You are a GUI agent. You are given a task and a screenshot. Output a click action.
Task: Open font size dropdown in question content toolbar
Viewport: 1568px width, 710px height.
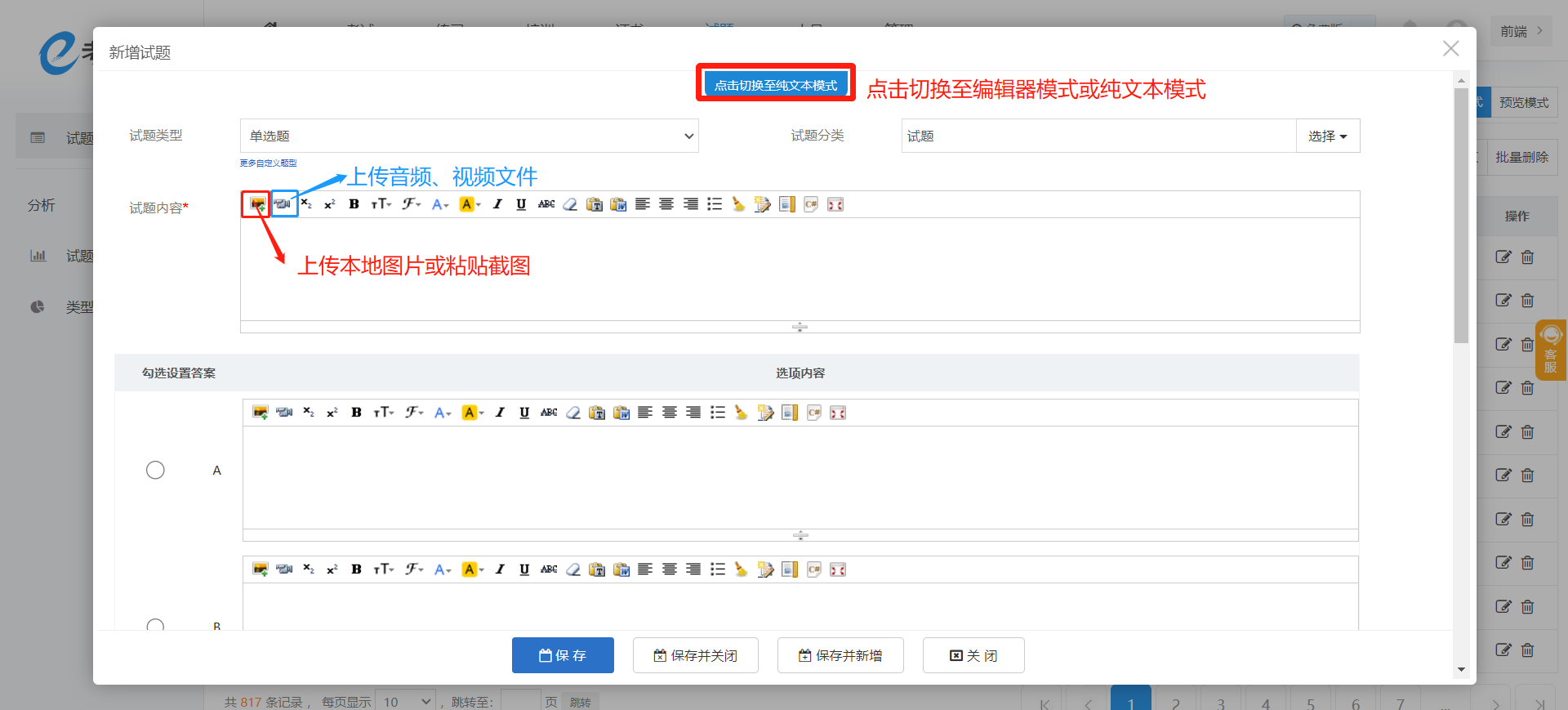coord(381,204)
